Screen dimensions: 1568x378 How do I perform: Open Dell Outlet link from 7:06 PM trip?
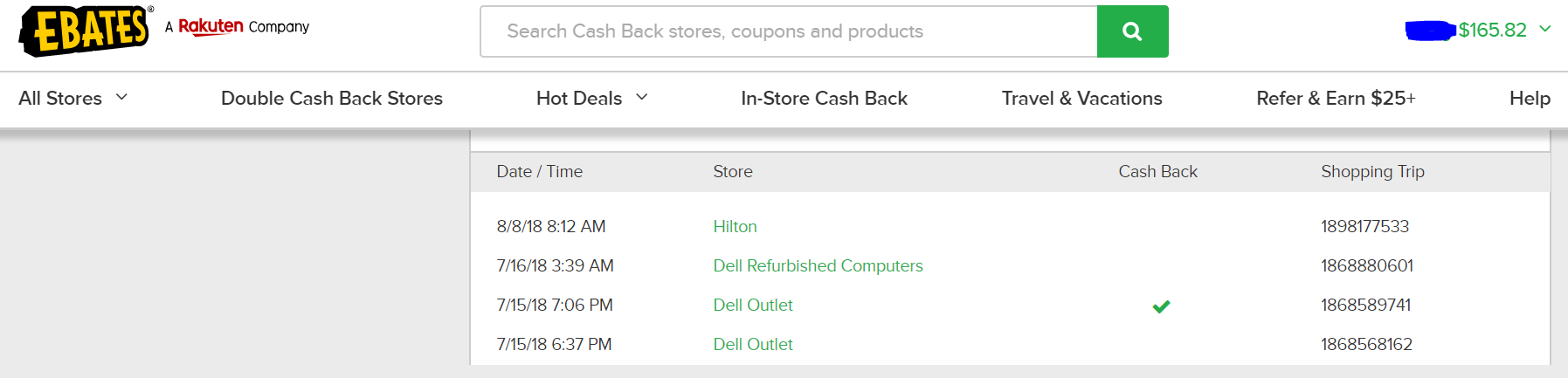753,305
